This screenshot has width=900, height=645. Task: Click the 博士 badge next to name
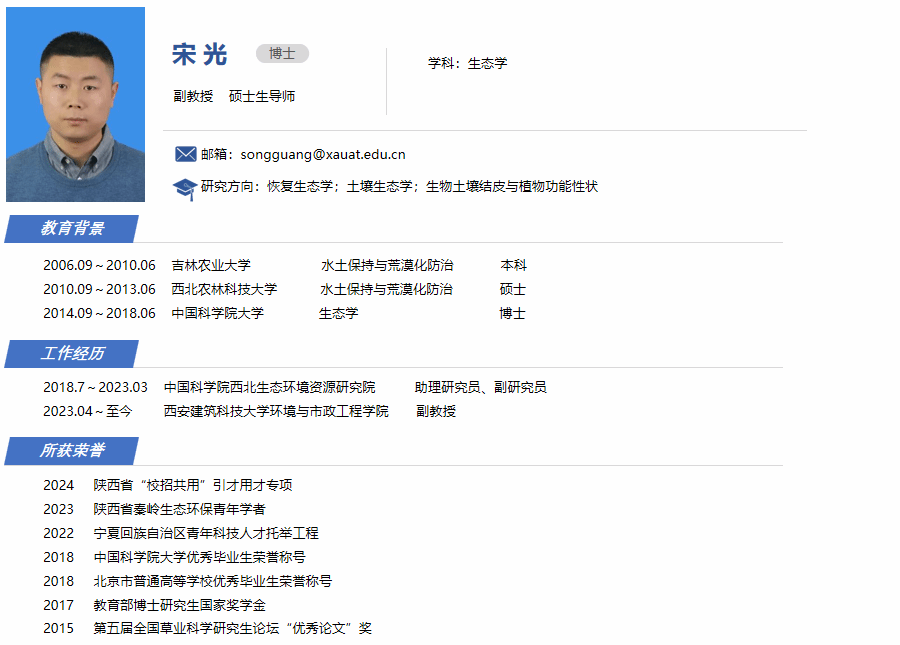point(282,54)
